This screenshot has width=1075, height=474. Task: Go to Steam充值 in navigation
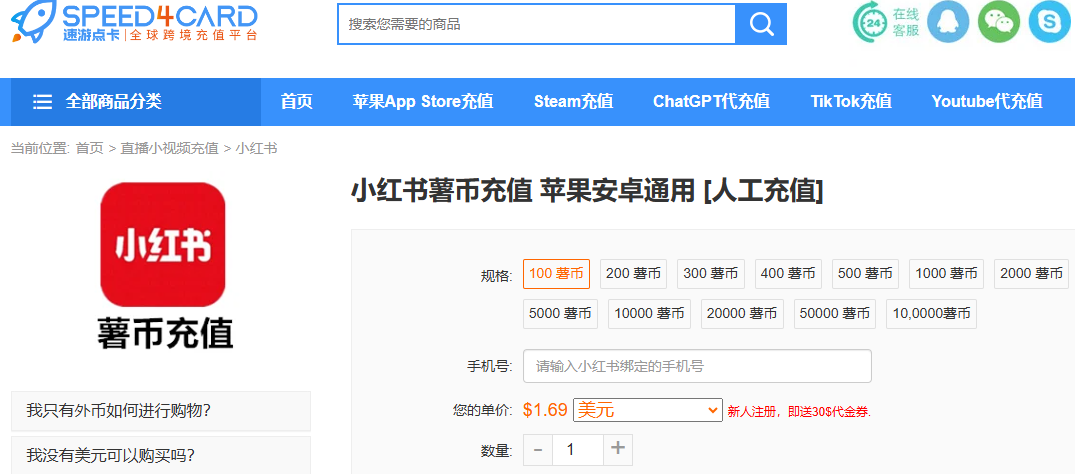point(573,102)
